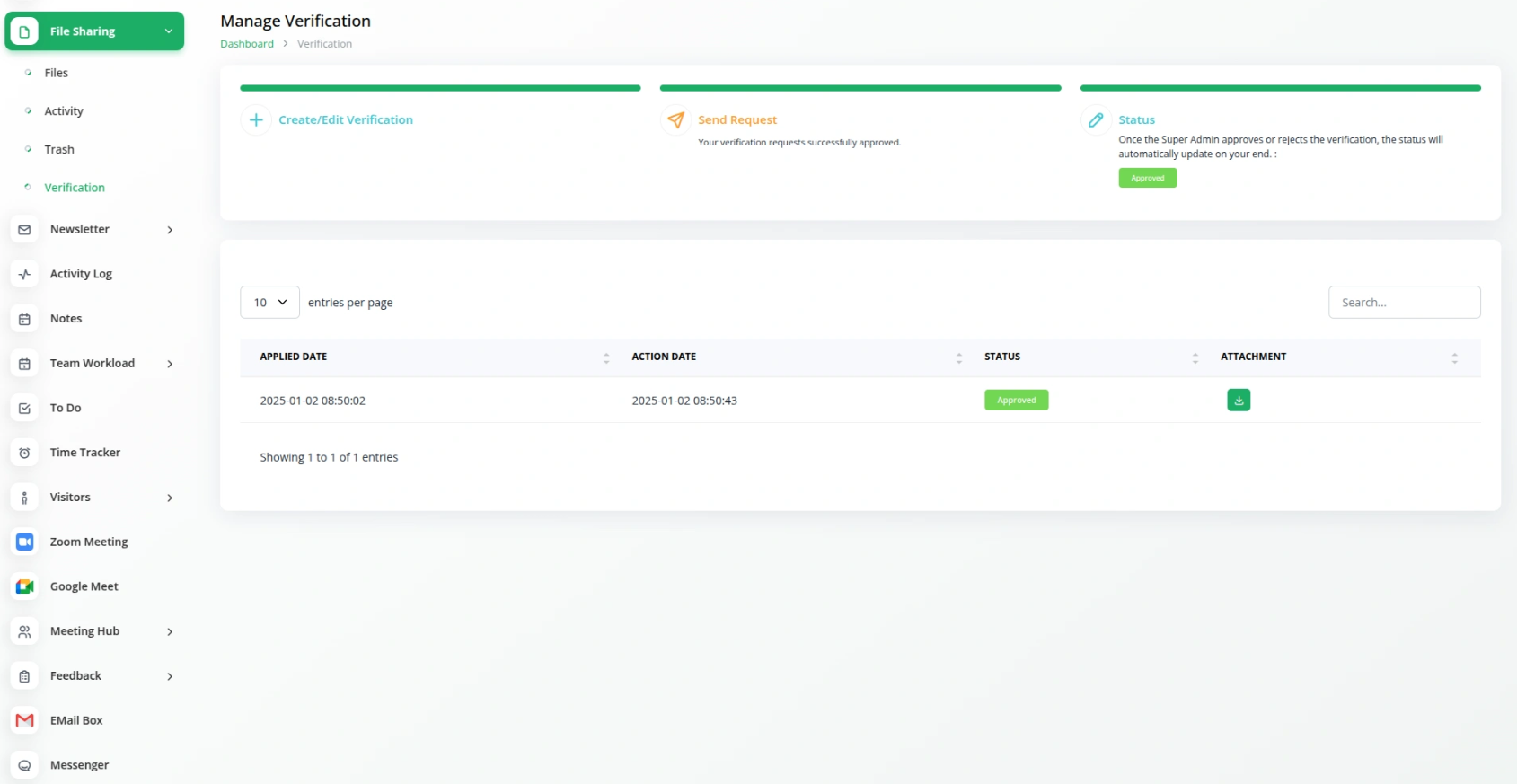Click the Approved badge in table row
The image size is (1517, 784).
click(x=1017, y=401)
